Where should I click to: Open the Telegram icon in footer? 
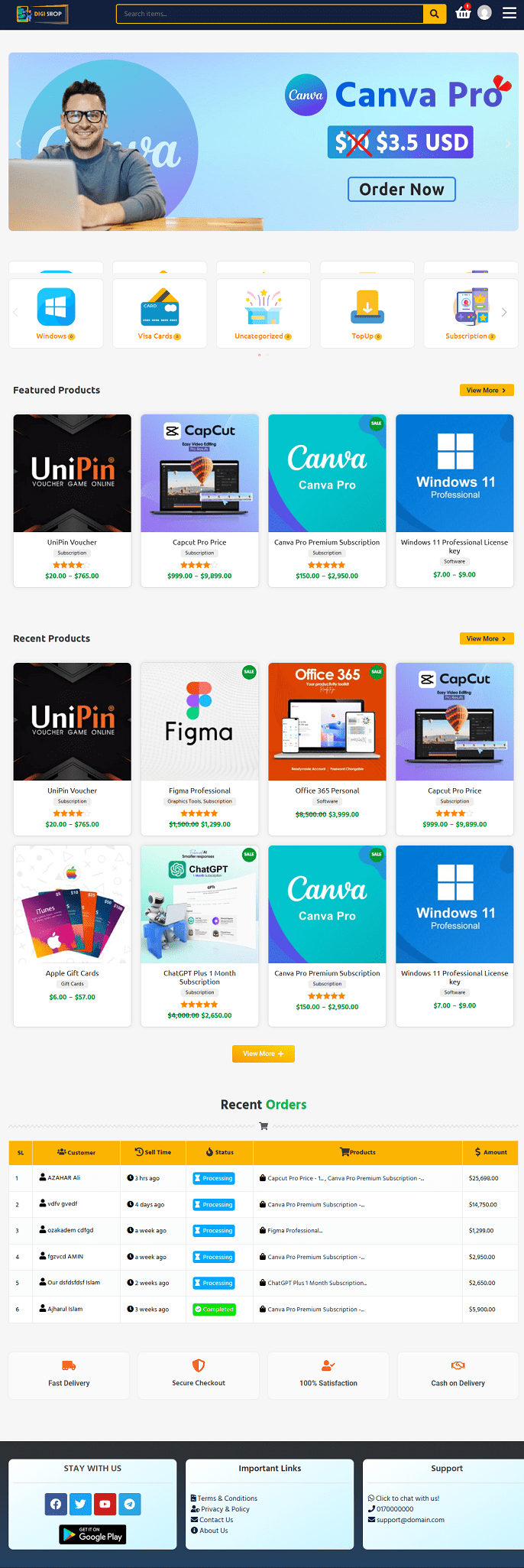click(130, 1504)
